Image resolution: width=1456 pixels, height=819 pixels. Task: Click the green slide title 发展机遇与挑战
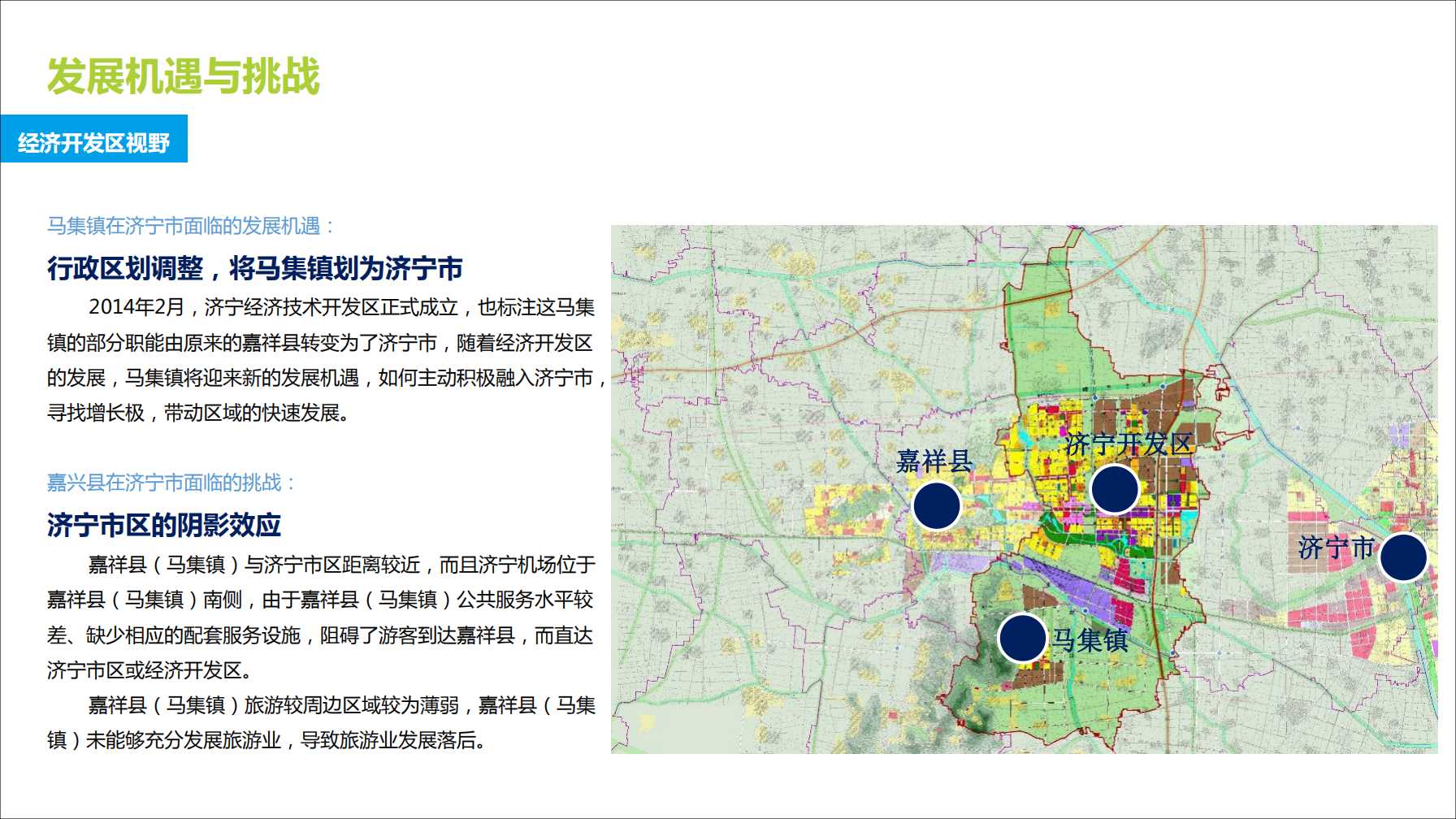[184, 76]
